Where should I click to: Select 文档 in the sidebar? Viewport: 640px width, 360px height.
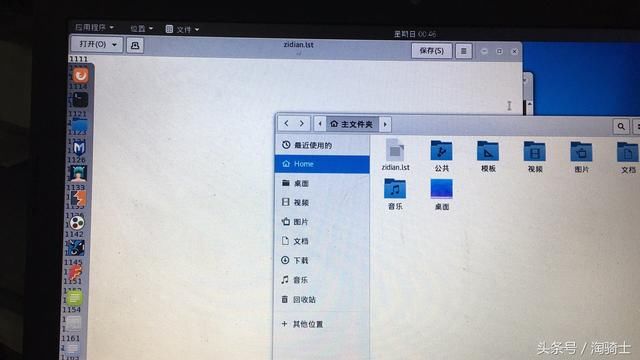click(322, 241)
